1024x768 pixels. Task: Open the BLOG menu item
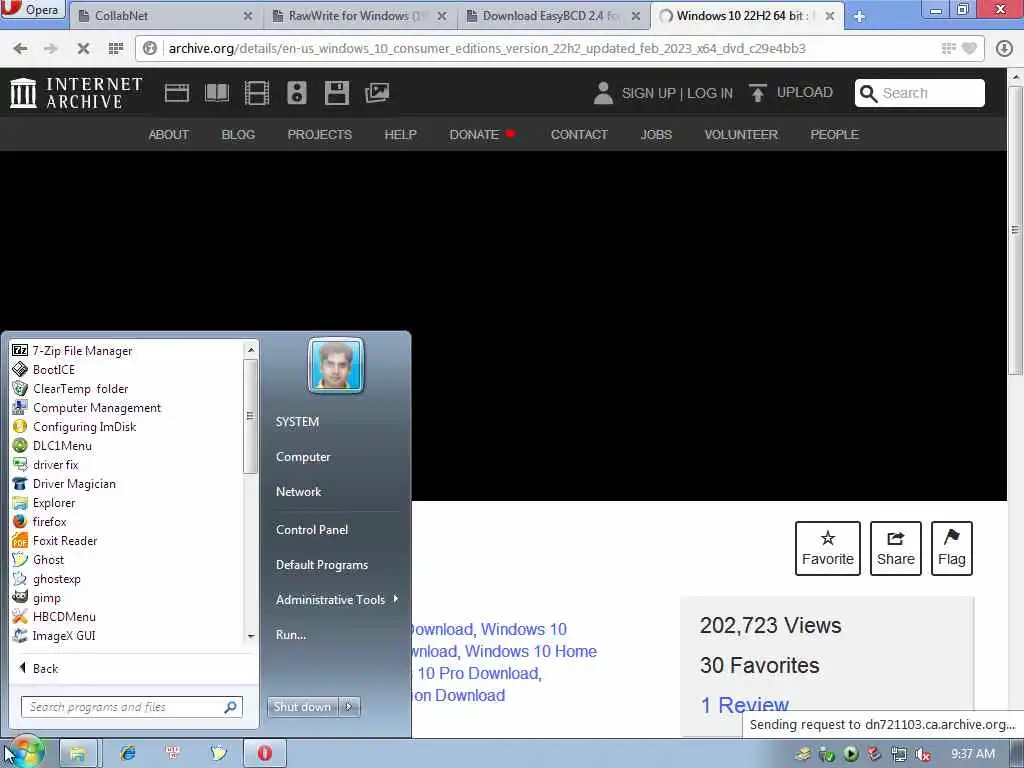click(x=238, y=135)
